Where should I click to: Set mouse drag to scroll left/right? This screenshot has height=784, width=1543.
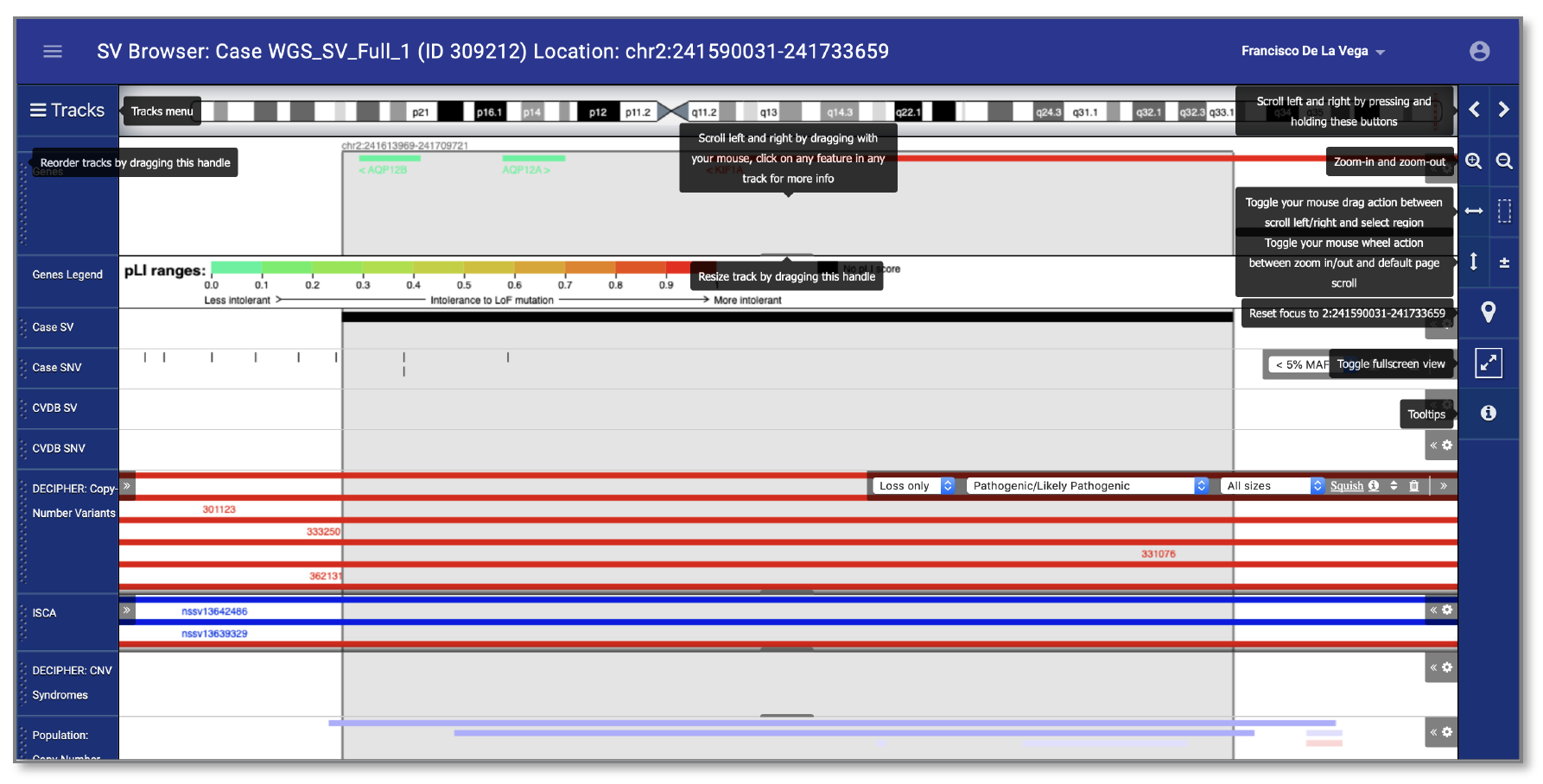(x=1474, y=211)
